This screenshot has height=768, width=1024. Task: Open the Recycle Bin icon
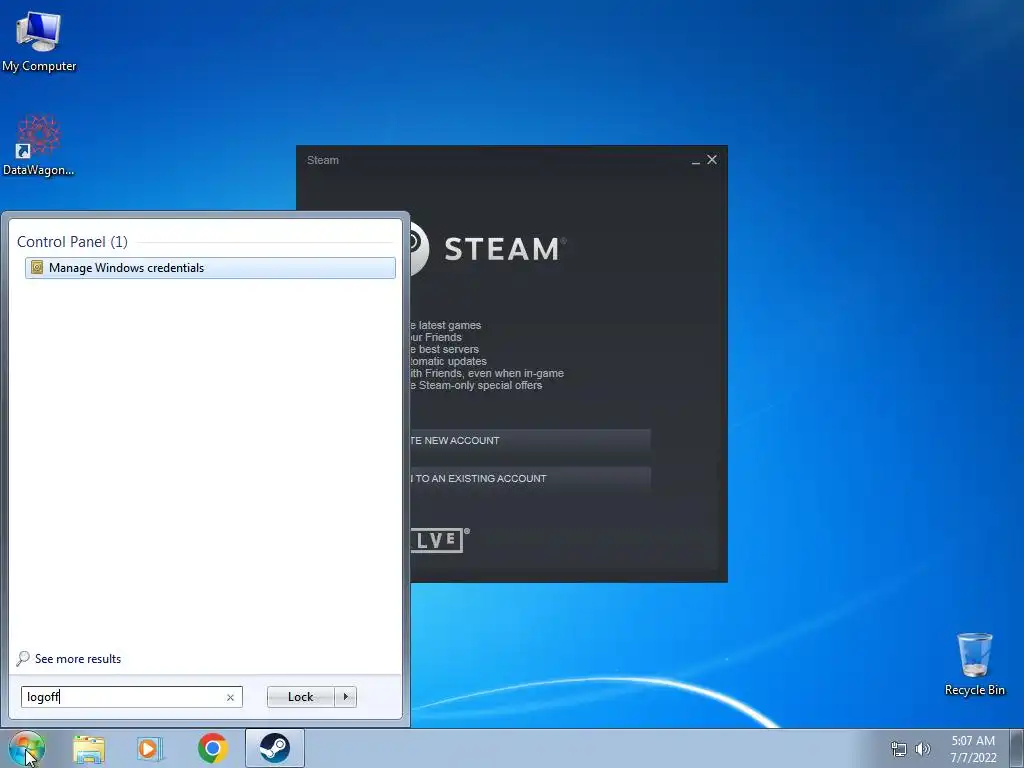974,664
